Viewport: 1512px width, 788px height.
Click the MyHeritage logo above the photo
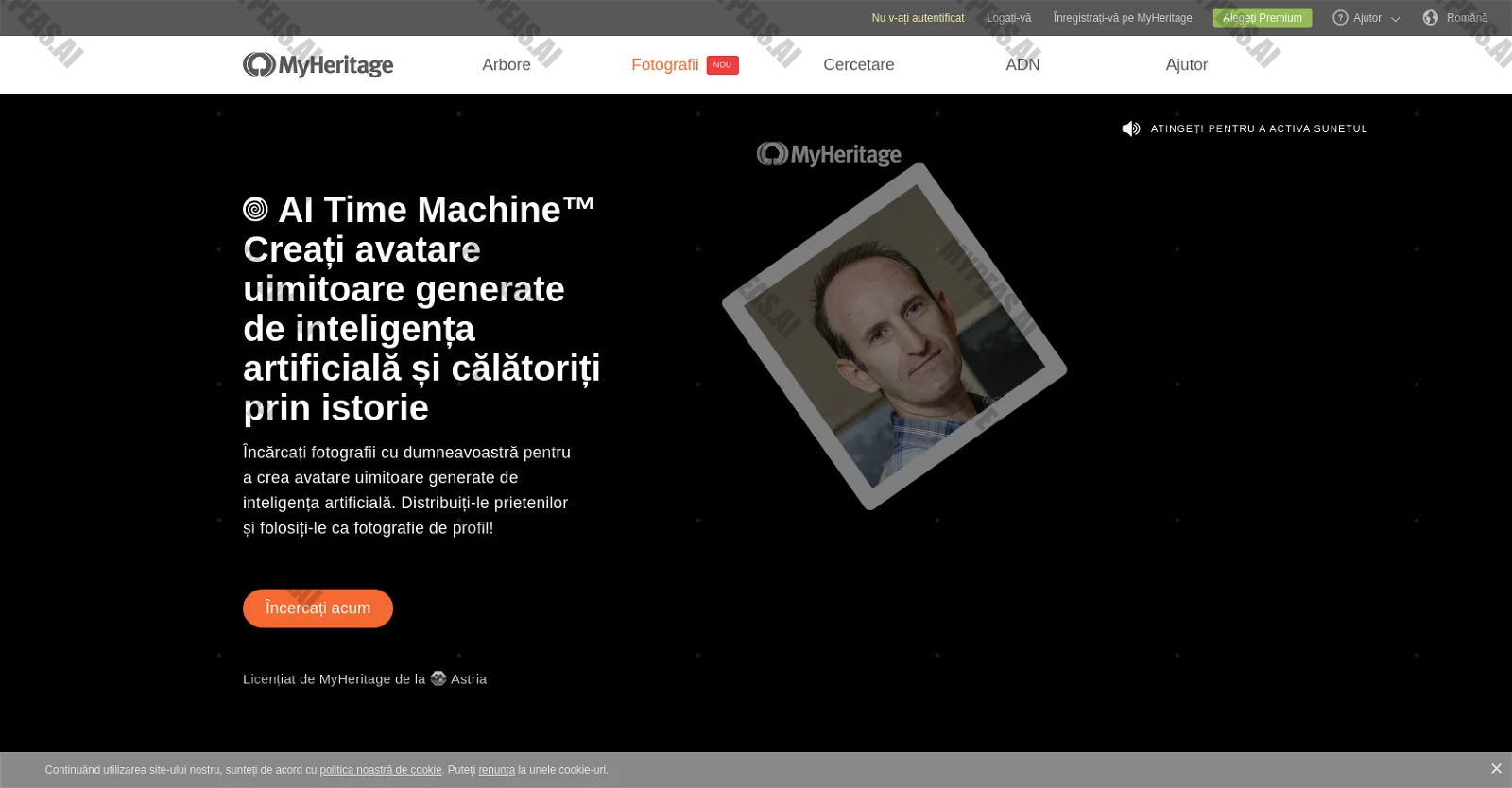click(829, 154)
